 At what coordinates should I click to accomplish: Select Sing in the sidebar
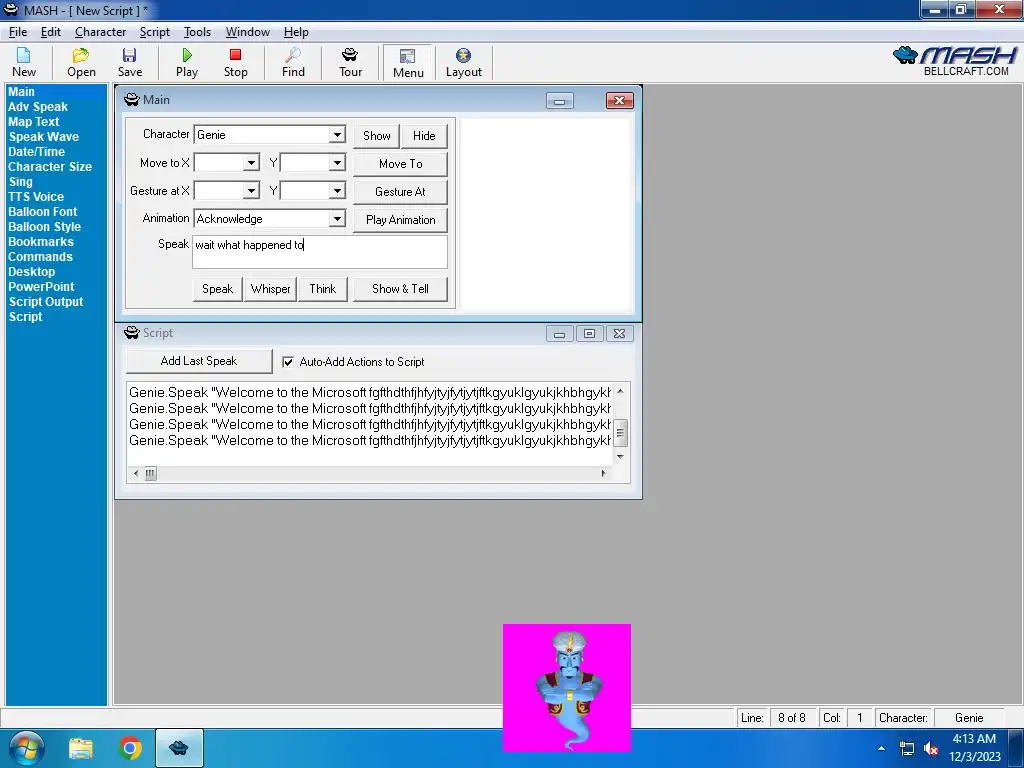point(20,182)
